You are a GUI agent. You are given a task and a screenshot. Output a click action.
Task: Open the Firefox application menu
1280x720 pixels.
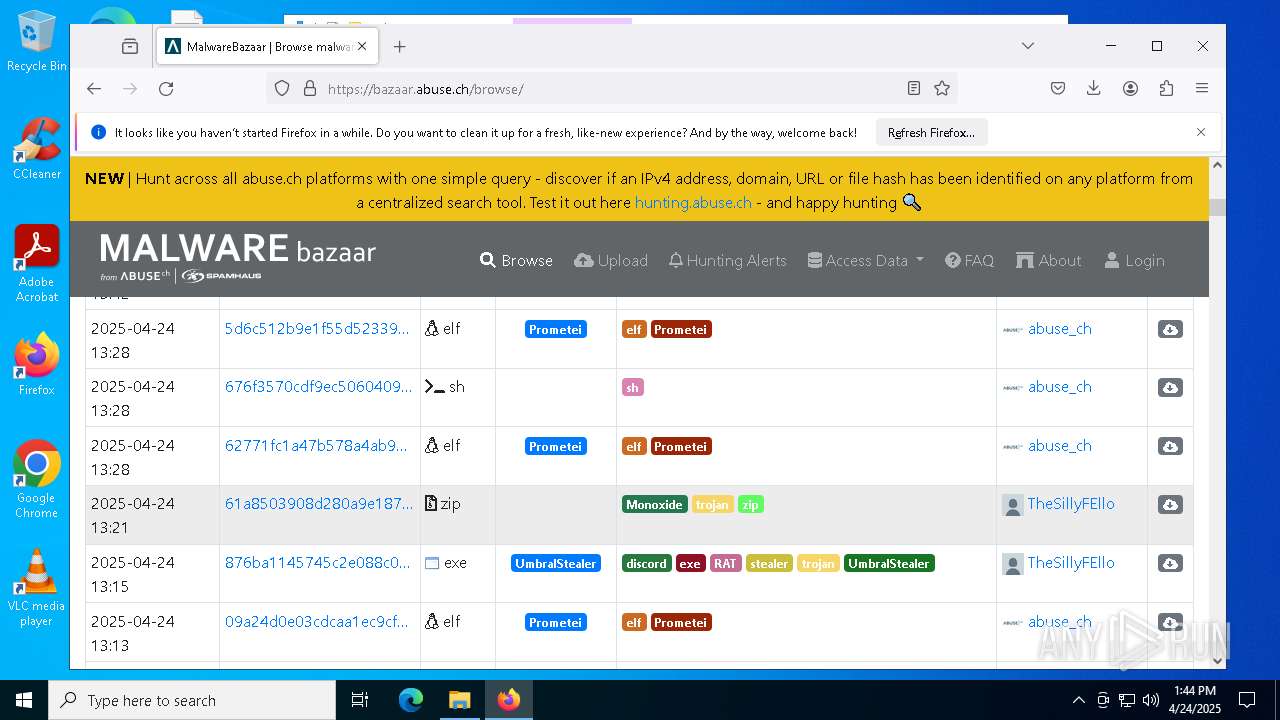pos(1202,88)
